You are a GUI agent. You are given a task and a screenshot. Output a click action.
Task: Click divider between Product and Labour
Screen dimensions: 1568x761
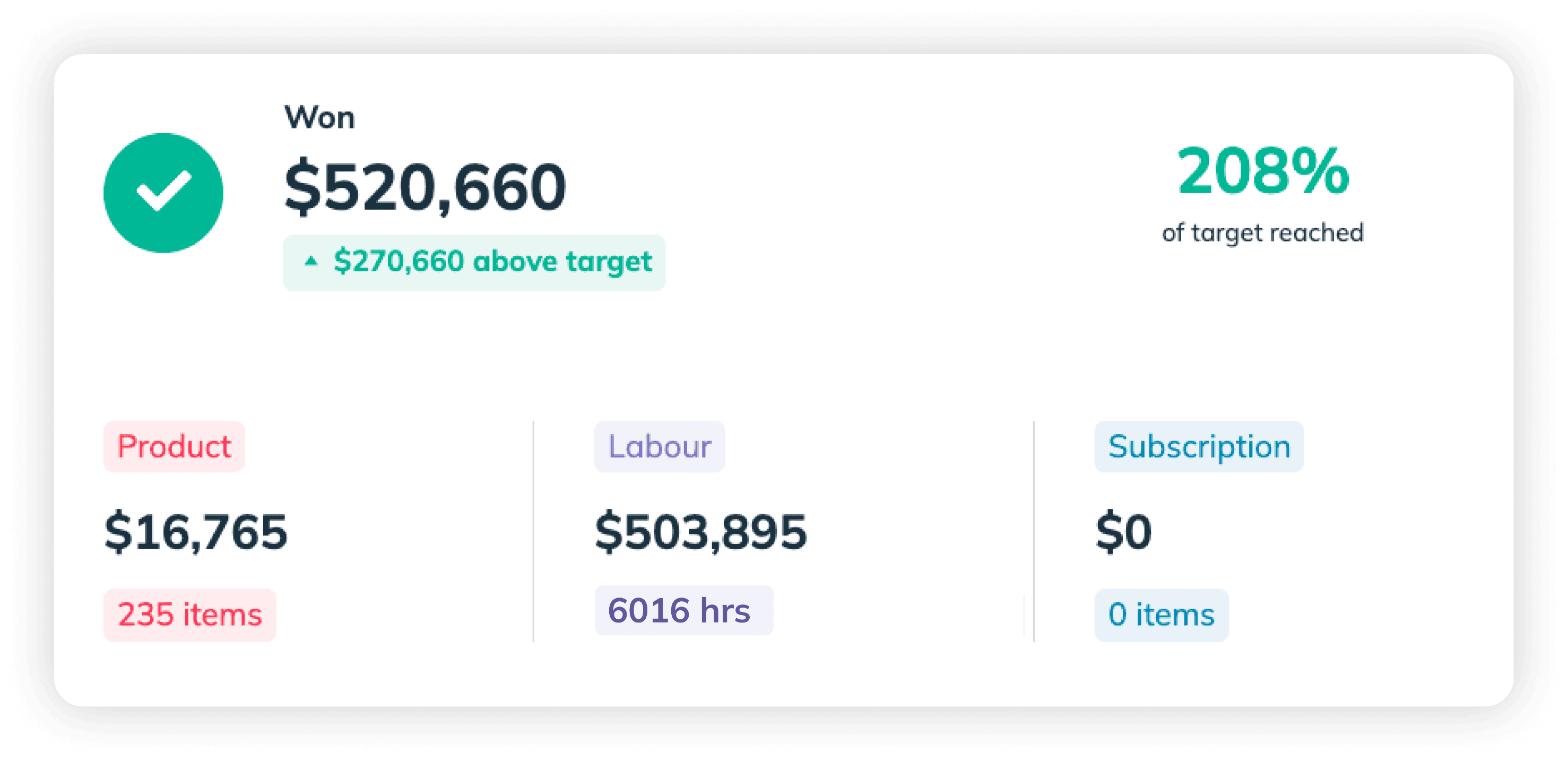coord(533,531)
